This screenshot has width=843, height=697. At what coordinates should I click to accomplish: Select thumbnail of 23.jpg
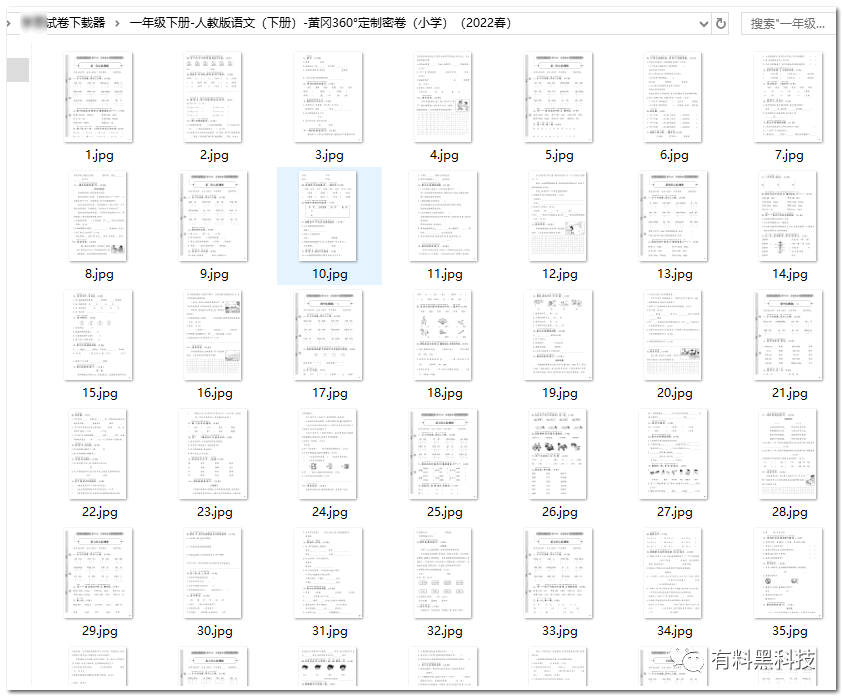coord(213,454)
